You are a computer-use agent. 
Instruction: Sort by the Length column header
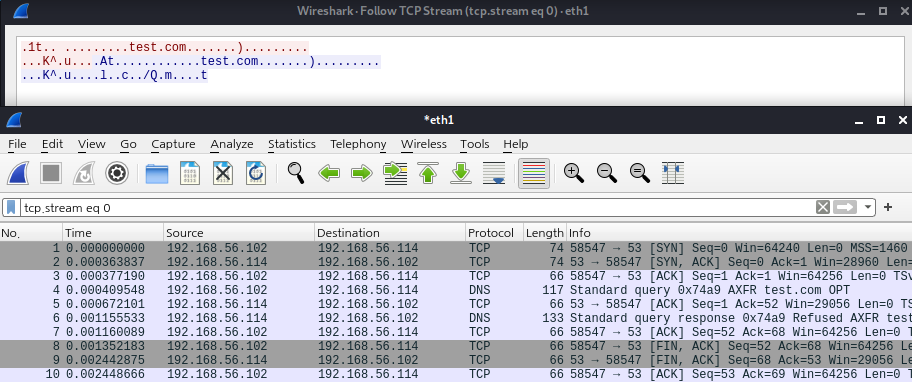pyautogui.click(x=544, y=233)
